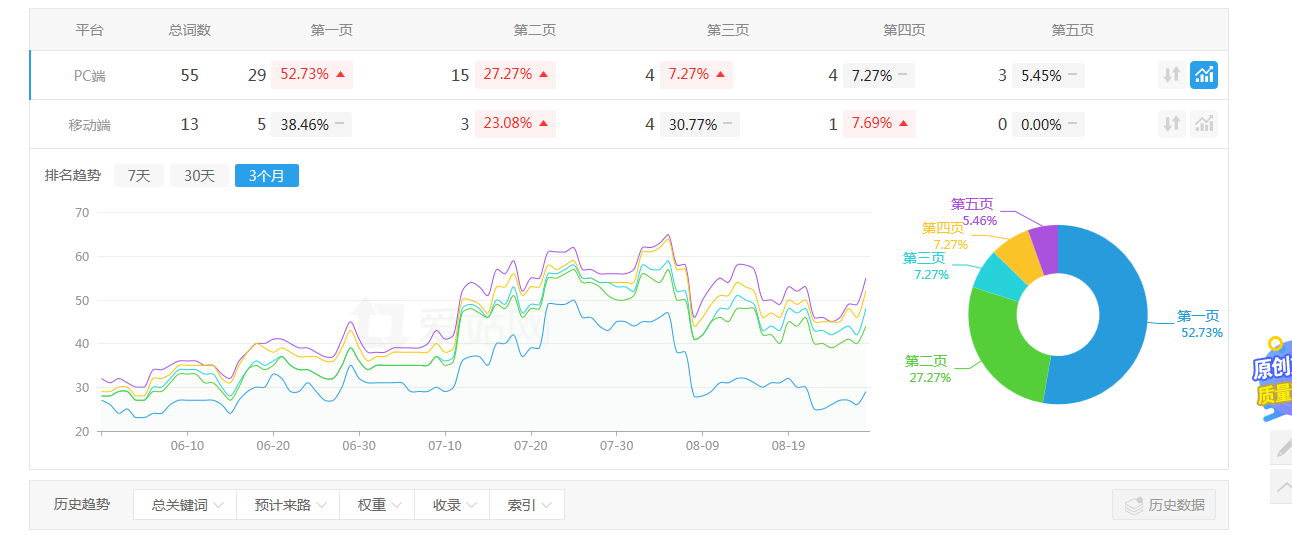Viewport: 1292px width, 535px height.
Task: Click the pencil edit icon at right edge
Action: pos(1281,447)
